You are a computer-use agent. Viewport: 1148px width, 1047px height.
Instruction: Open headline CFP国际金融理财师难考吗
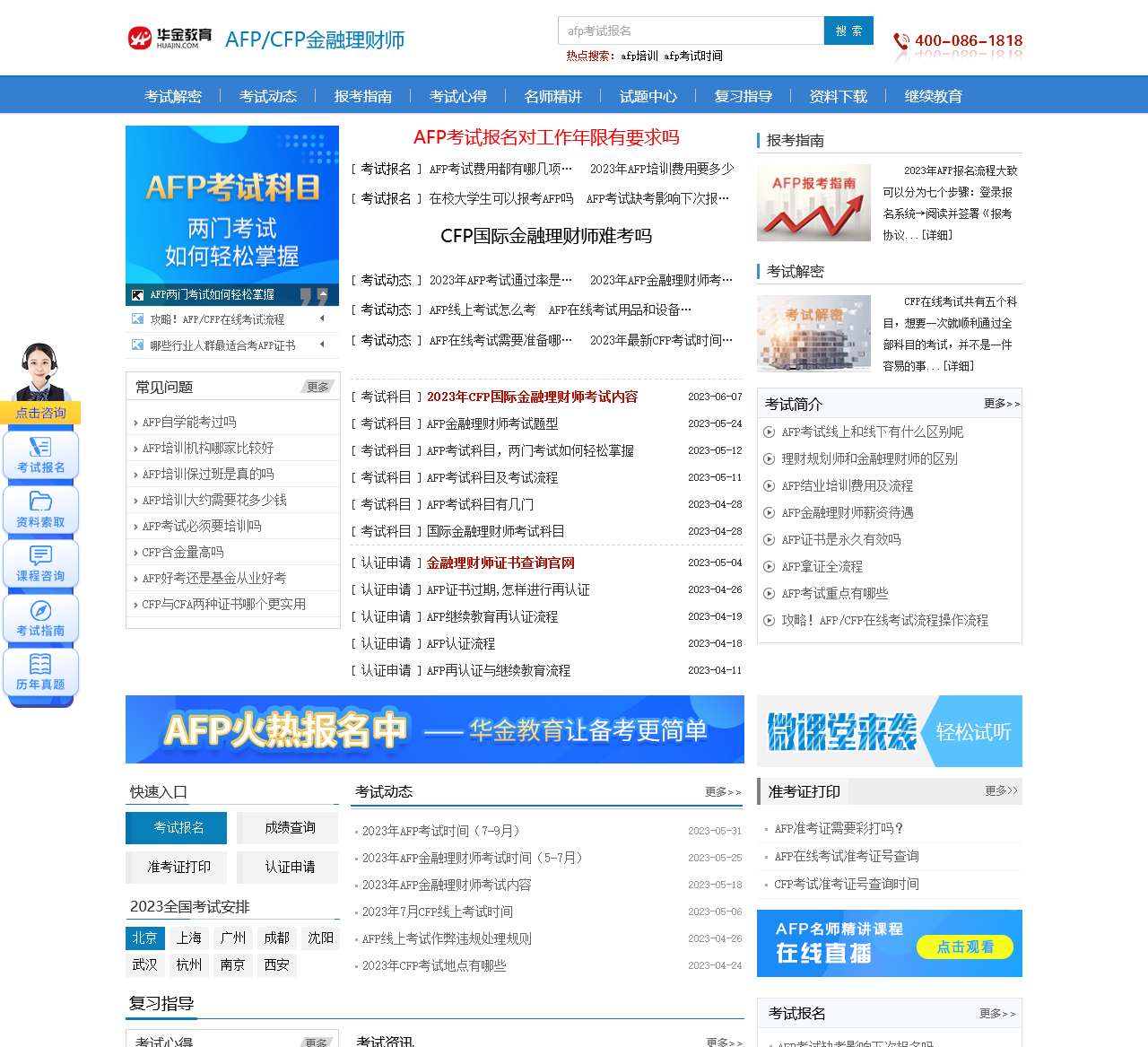(x=546, y=236)
